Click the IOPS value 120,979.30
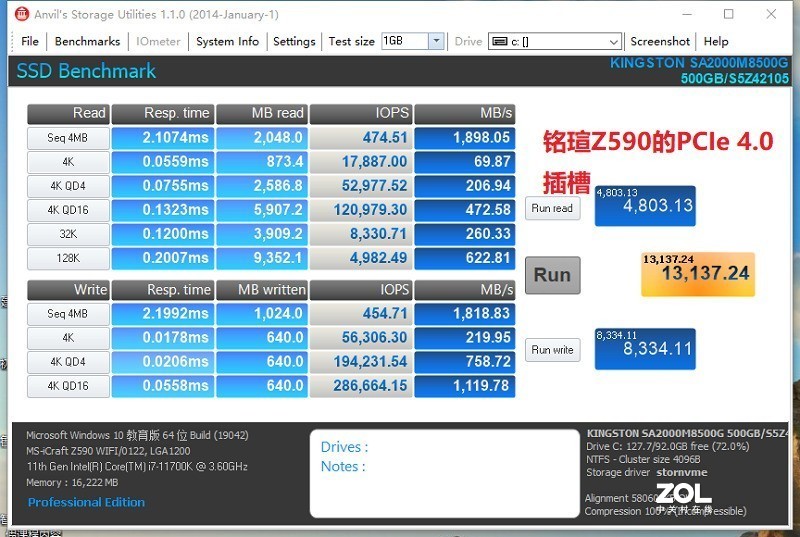 [360, 210]
